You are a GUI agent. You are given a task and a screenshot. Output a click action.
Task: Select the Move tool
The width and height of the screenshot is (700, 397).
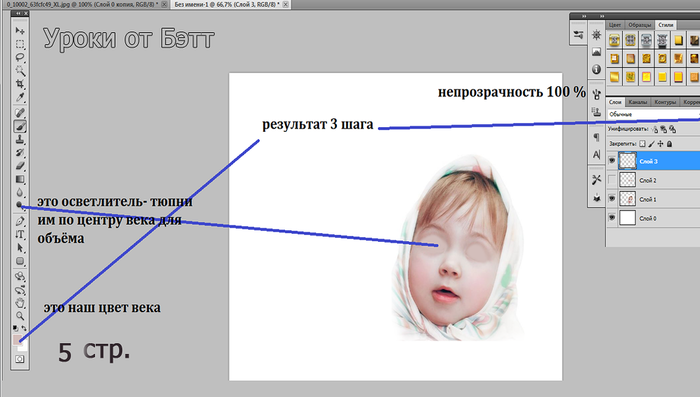pyautogui.click(x=20, y=30)
